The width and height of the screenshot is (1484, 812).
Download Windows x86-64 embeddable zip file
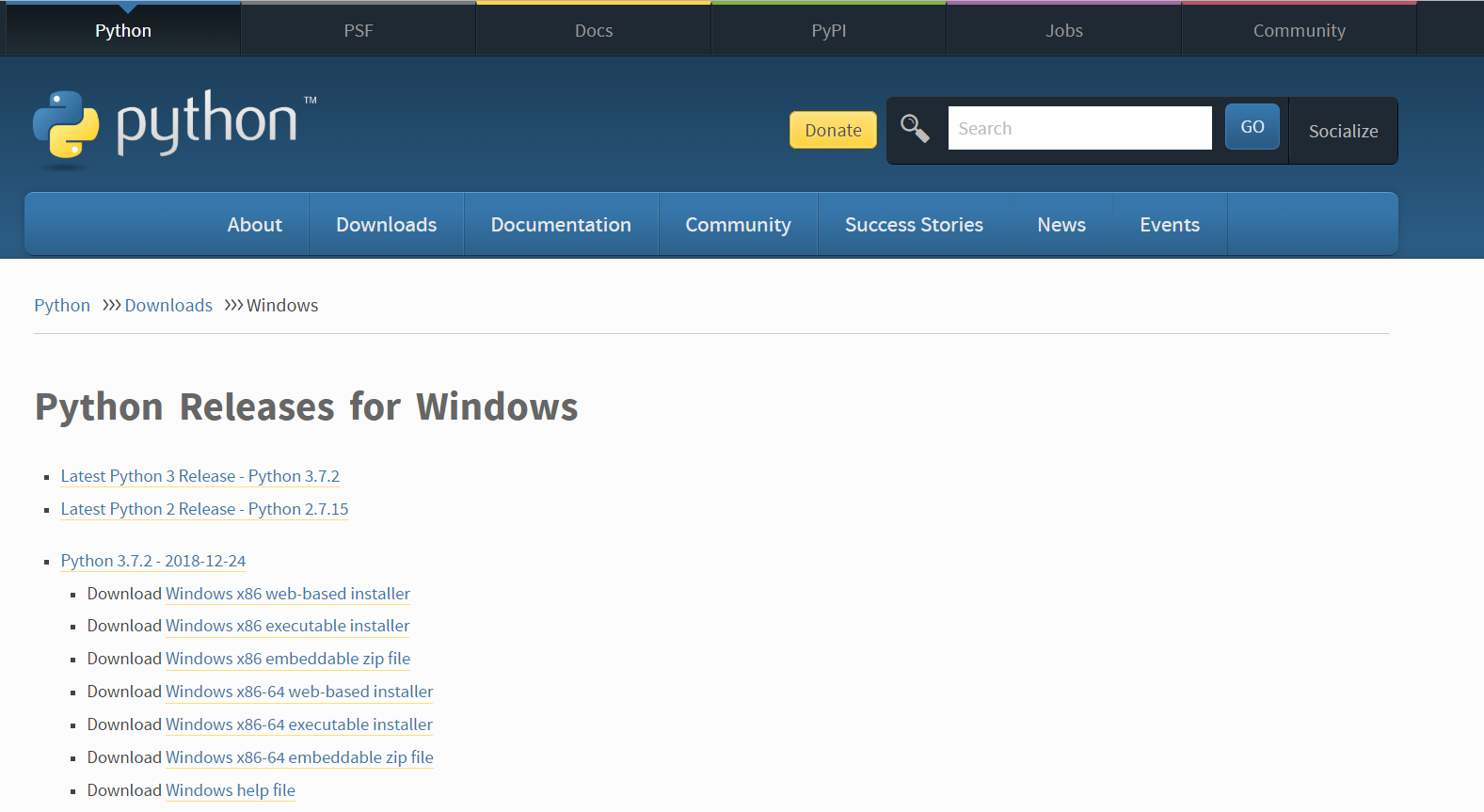tap(299, 757)
